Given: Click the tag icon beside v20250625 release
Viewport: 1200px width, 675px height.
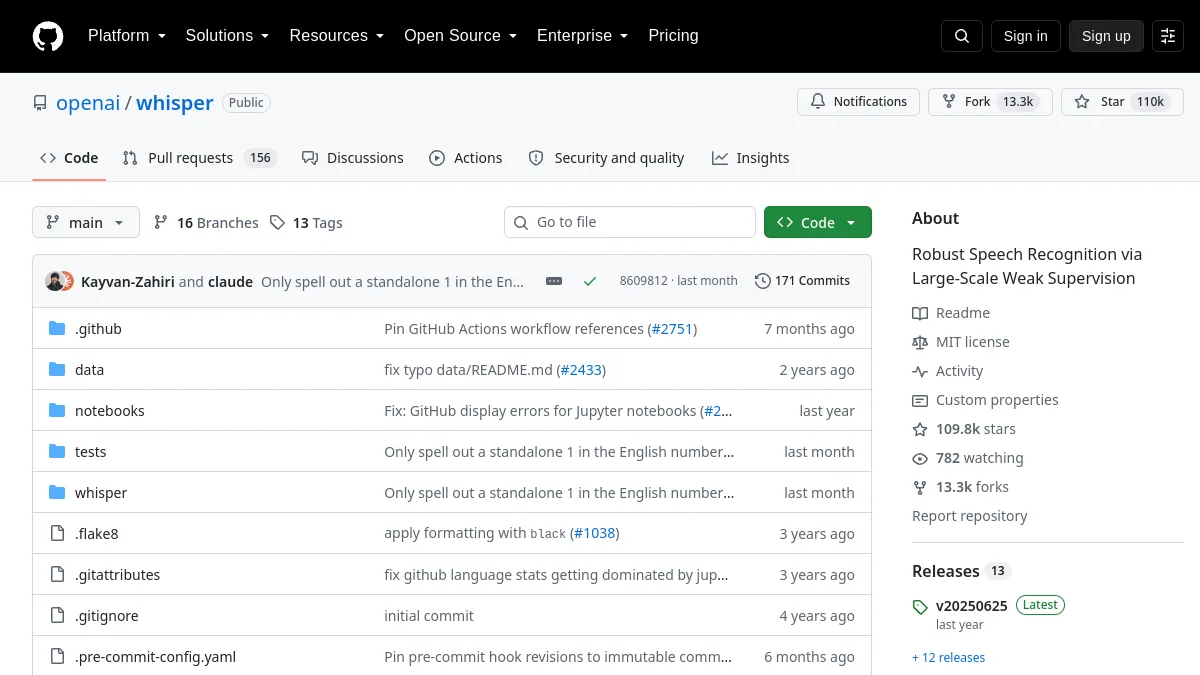Looking at the screenshot, I should tap(920, 607).
